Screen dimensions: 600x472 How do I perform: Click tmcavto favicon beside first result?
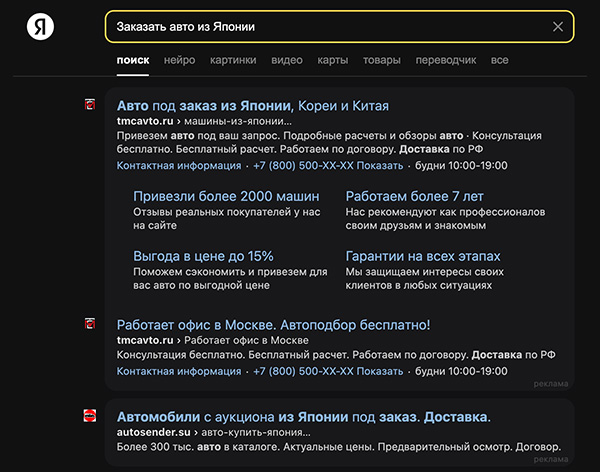(x=90, y=106)
